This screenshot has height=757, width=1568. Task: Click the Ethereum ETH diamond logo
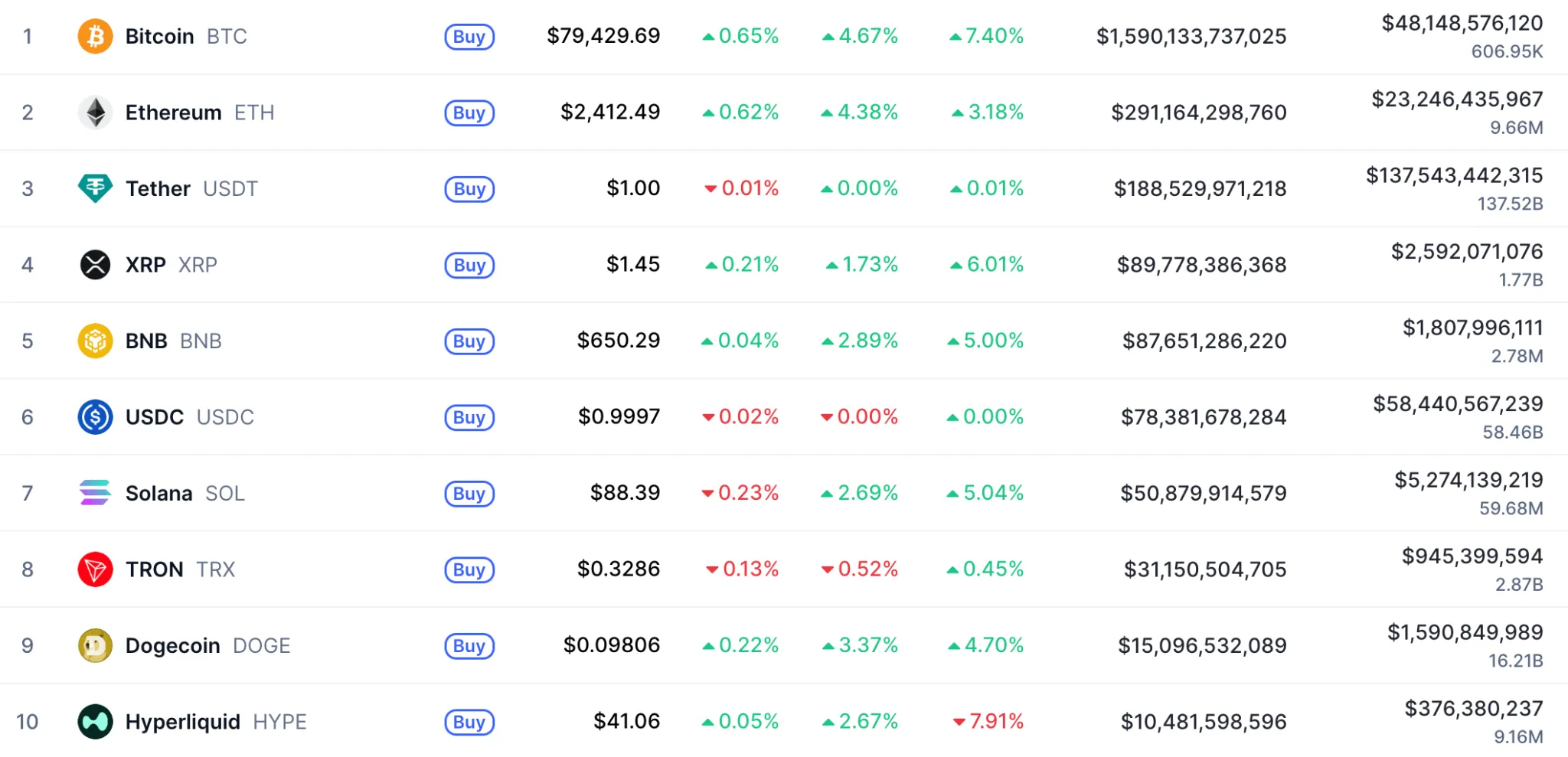click(x=95, y=112)
